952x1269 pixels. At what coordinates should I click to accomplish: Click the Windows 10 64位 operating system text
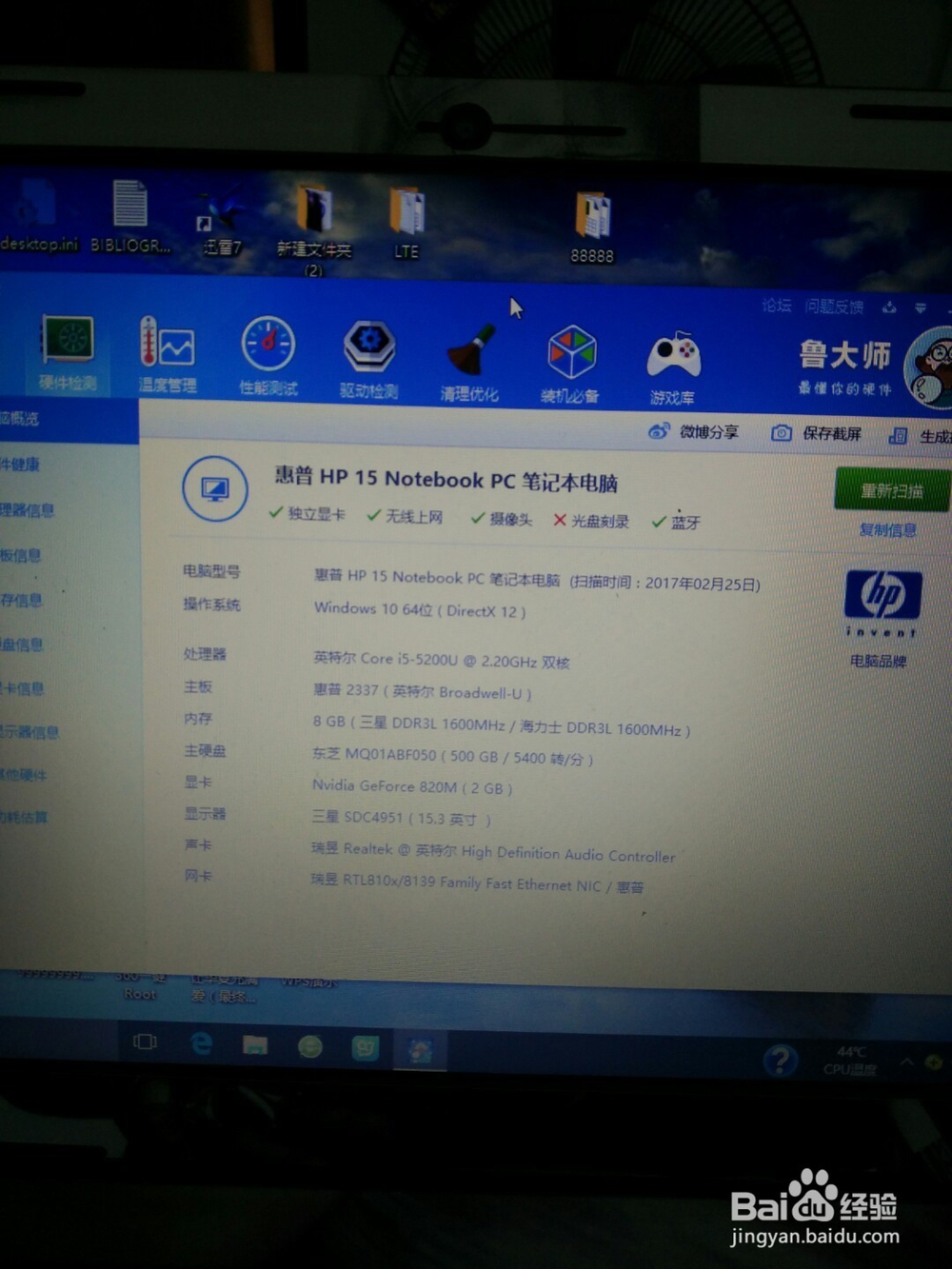point(420,610)
